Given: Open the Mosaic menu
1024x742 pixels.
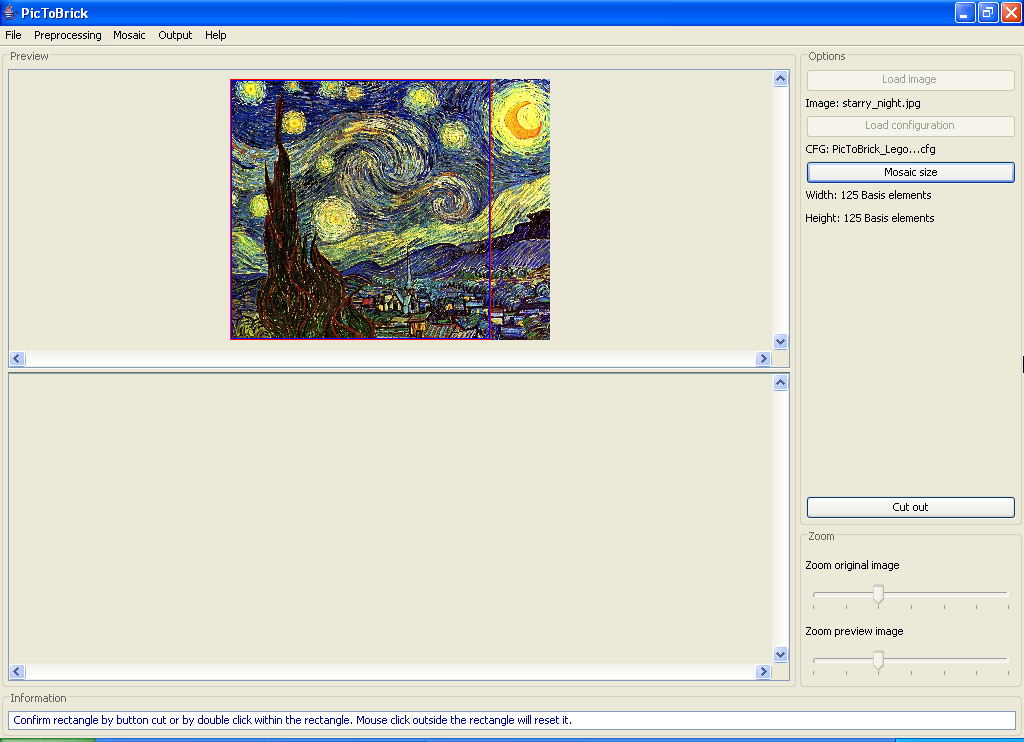Looking at the screenshot, I should (x=129, y=35).
